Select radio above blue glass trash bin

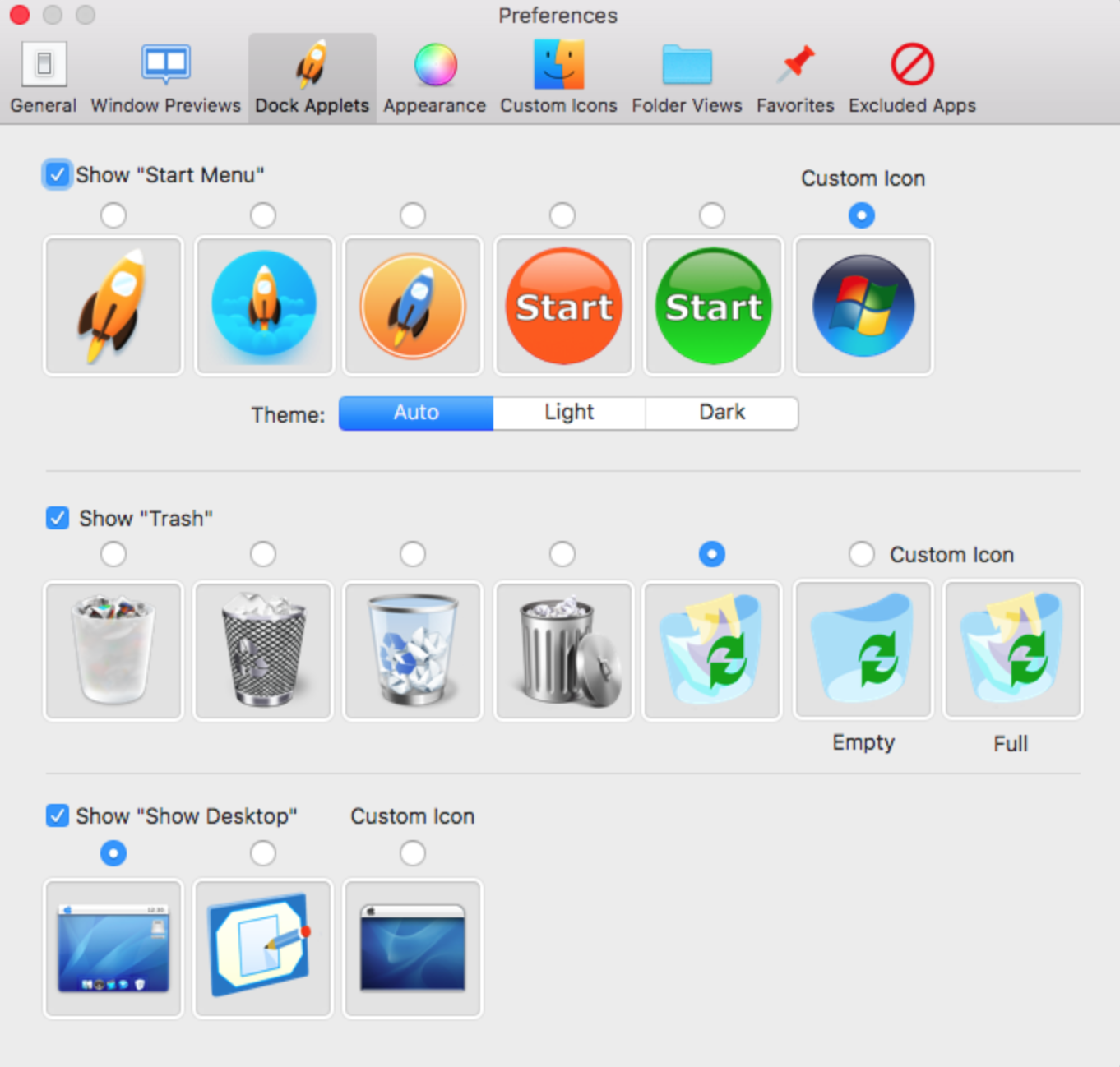(413, 554)
